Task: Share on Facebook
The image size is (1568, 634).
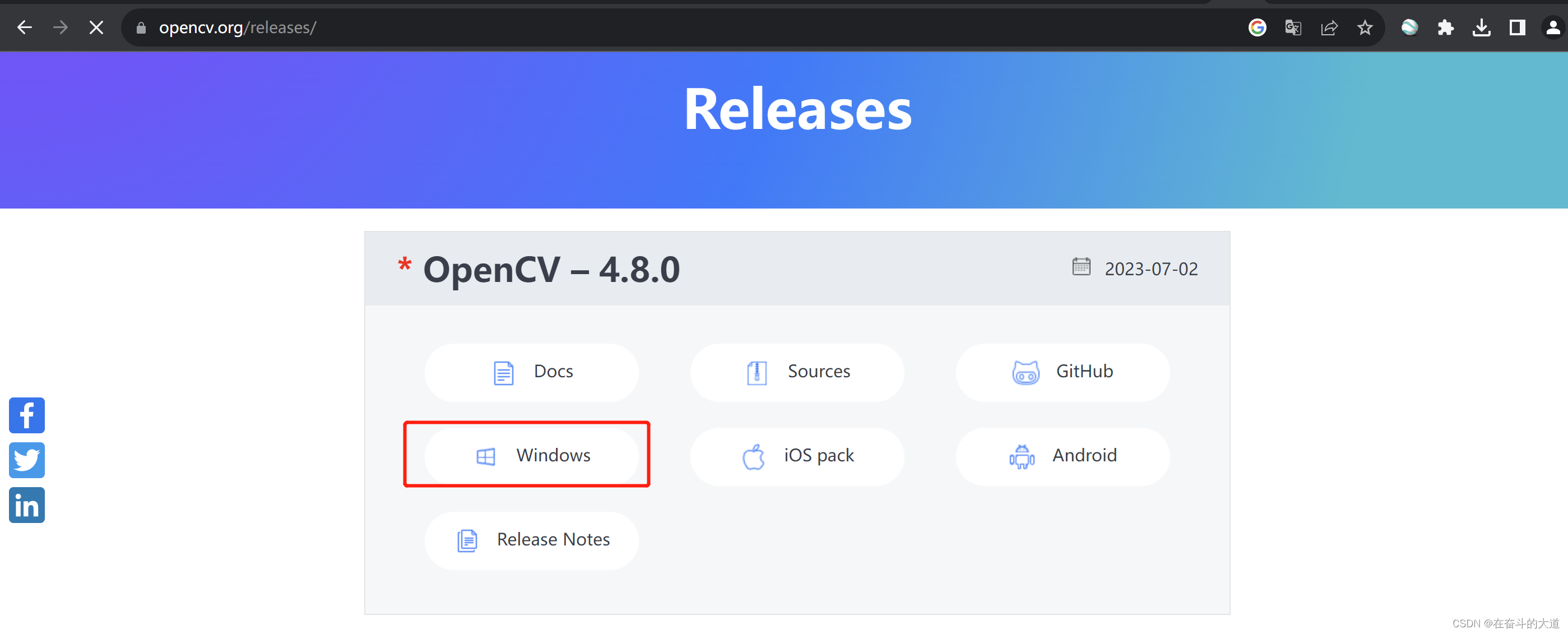Action: coord(27,415)
